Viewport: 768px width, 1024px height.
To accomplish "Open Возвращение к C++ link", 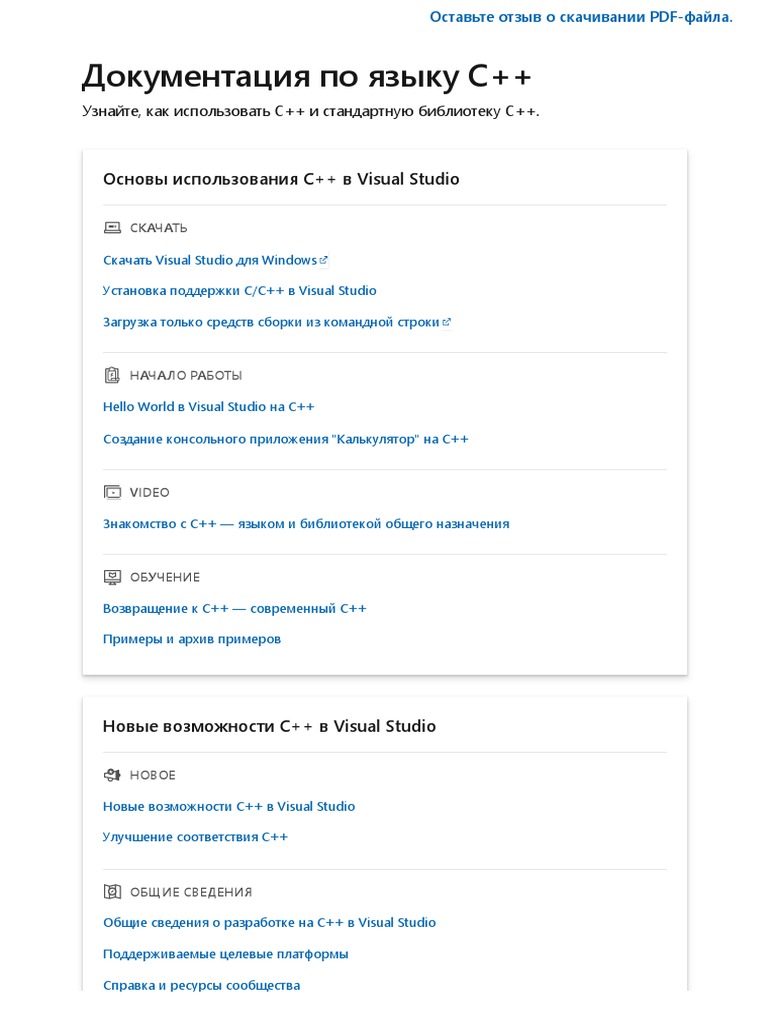I will pyautogui.click(x=234, y=608).
